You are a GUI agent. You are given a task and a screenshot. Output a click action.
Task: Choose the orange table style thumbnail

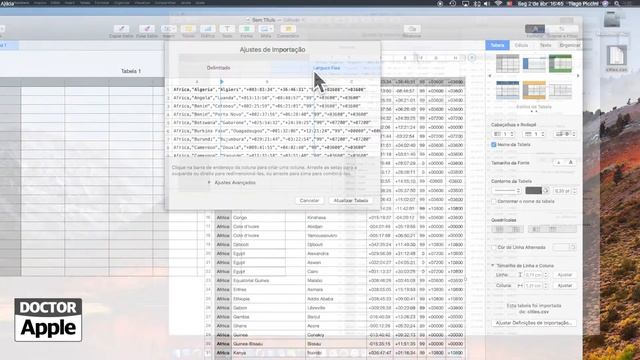pos(534,90)
